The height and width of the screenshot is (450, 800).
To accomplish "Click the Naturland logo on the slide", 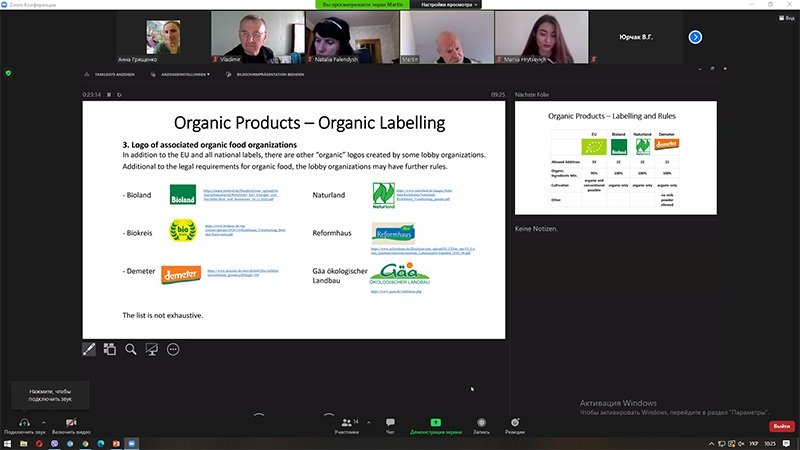I will click(x=384, y=195).
